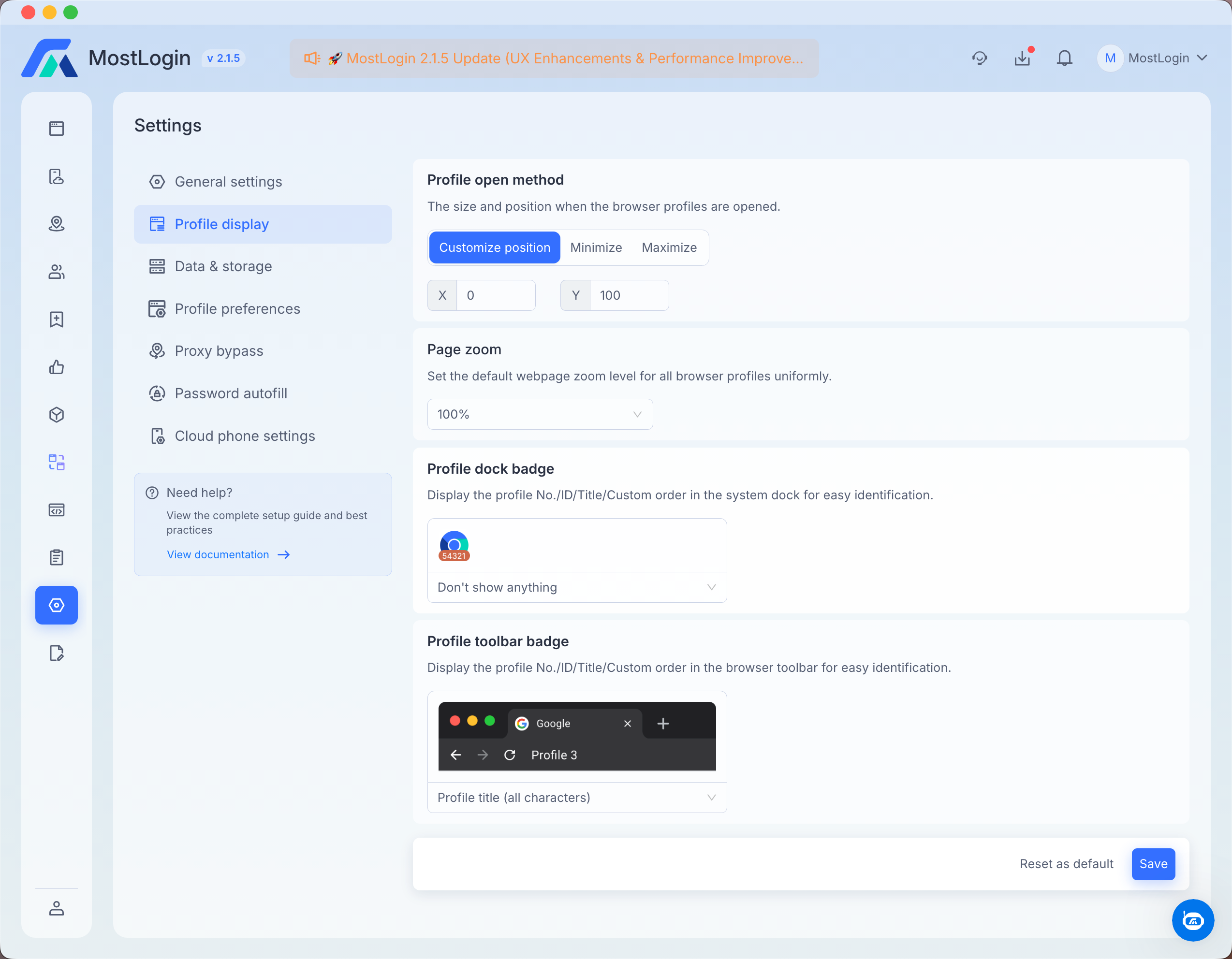Screen dimensions: 1232x959
Task: Open the team members sidebar icon
Action: (57, 272)
